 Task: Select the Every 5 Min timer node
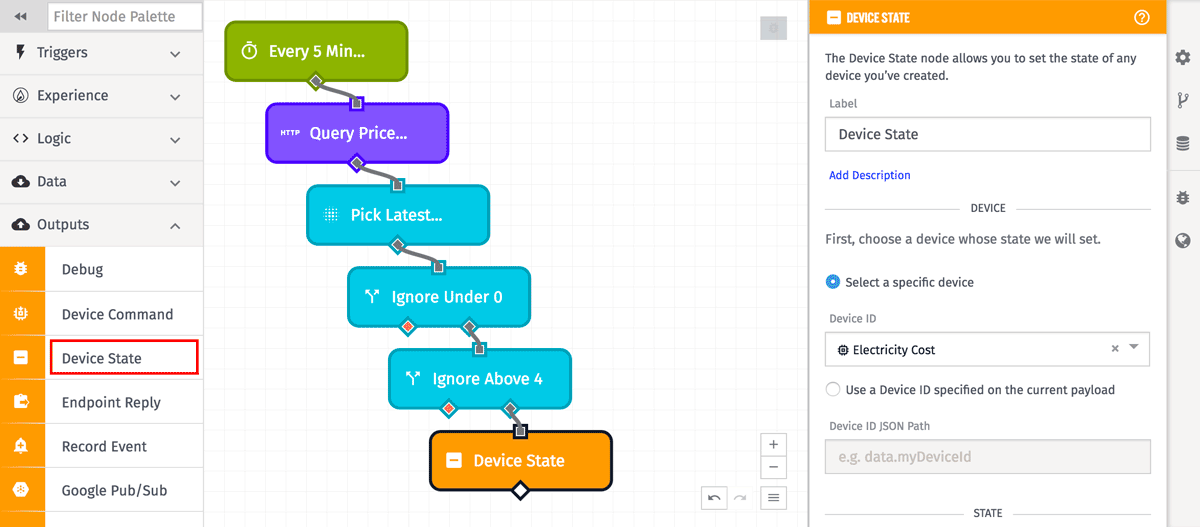point(316,51)
